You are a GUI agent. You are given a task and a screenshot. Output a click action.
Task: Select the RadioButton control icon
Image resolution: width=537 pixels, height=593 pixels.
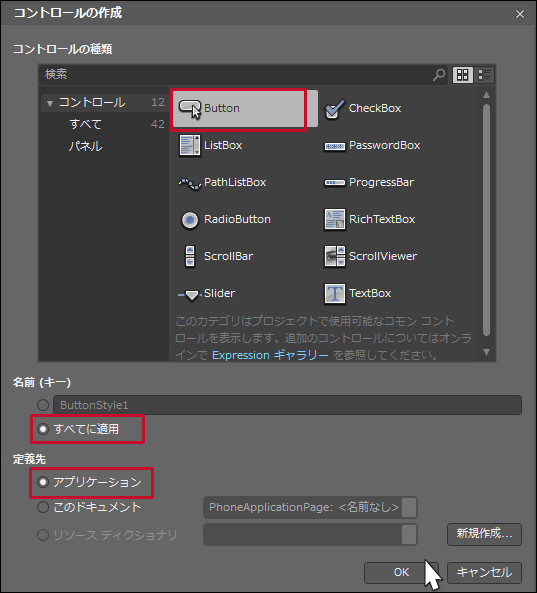click(x=189, y=220)
